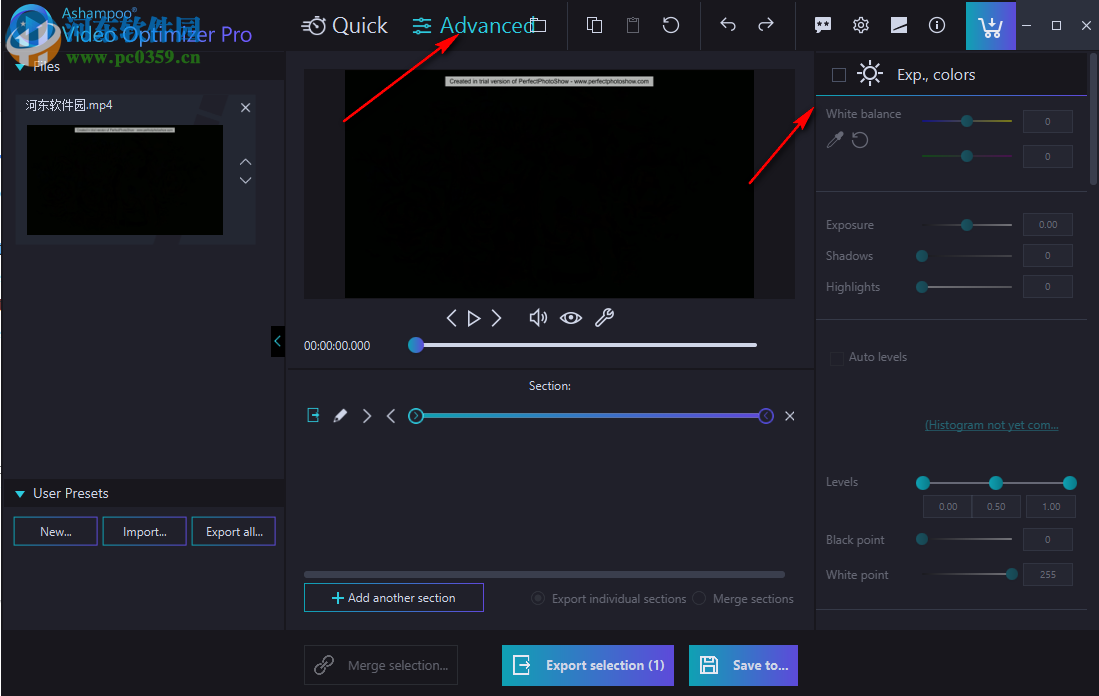Viewport: 1099px width, 696px height.
Task: Toggle the checkbox beside Exp., colors header
Action: point(837,73)
